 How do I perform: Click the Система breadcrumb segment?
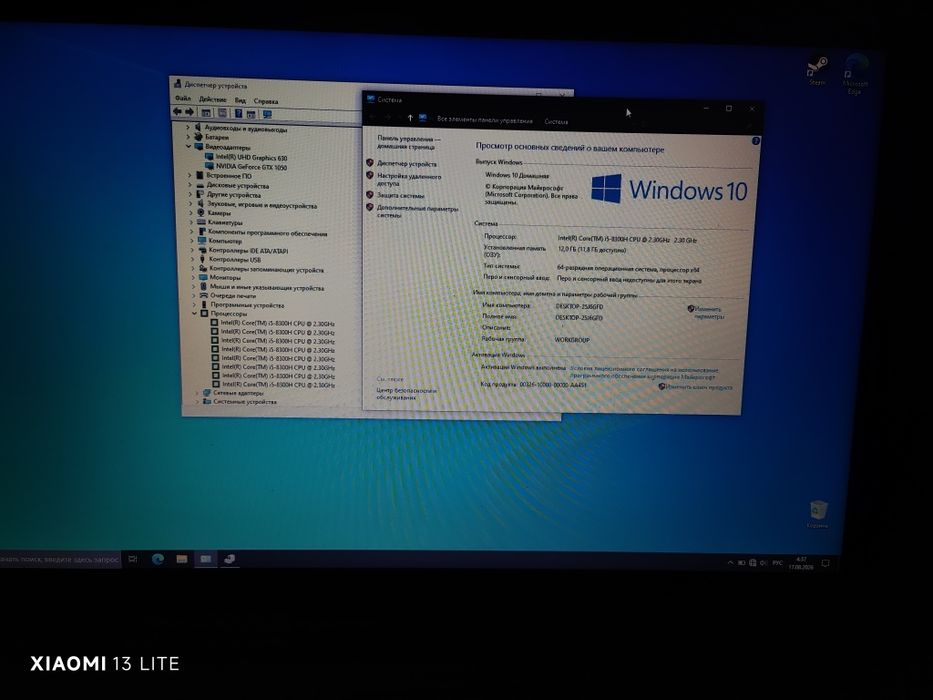[x=556, y=121]
